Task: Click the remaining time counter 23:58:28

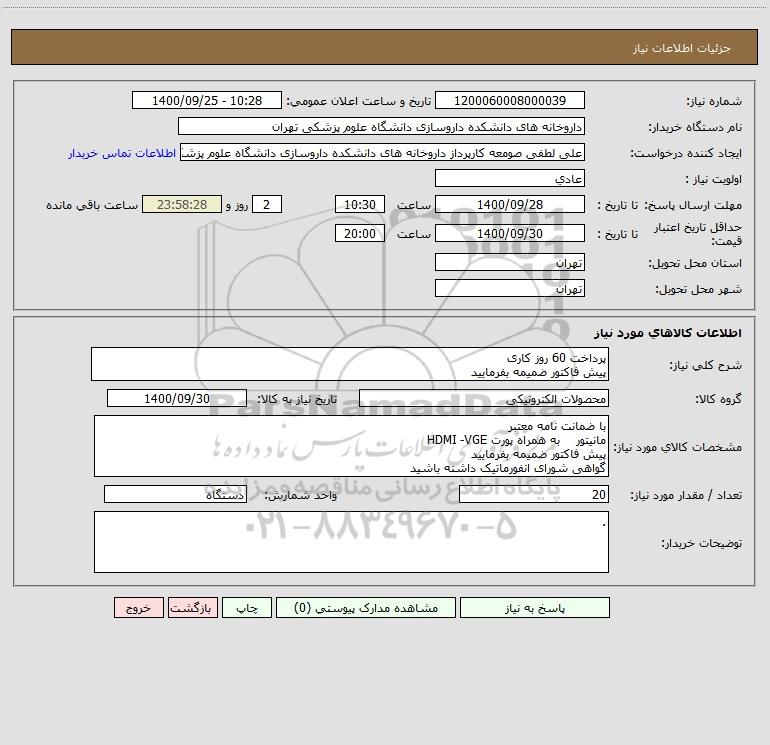Action: pyautogui.click(x=182, y=204)
